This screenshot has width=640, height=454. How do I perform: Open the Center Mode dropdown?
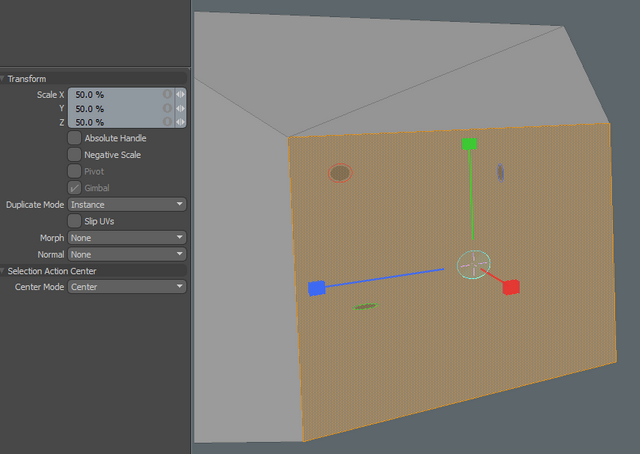click(x=127, y=287)
